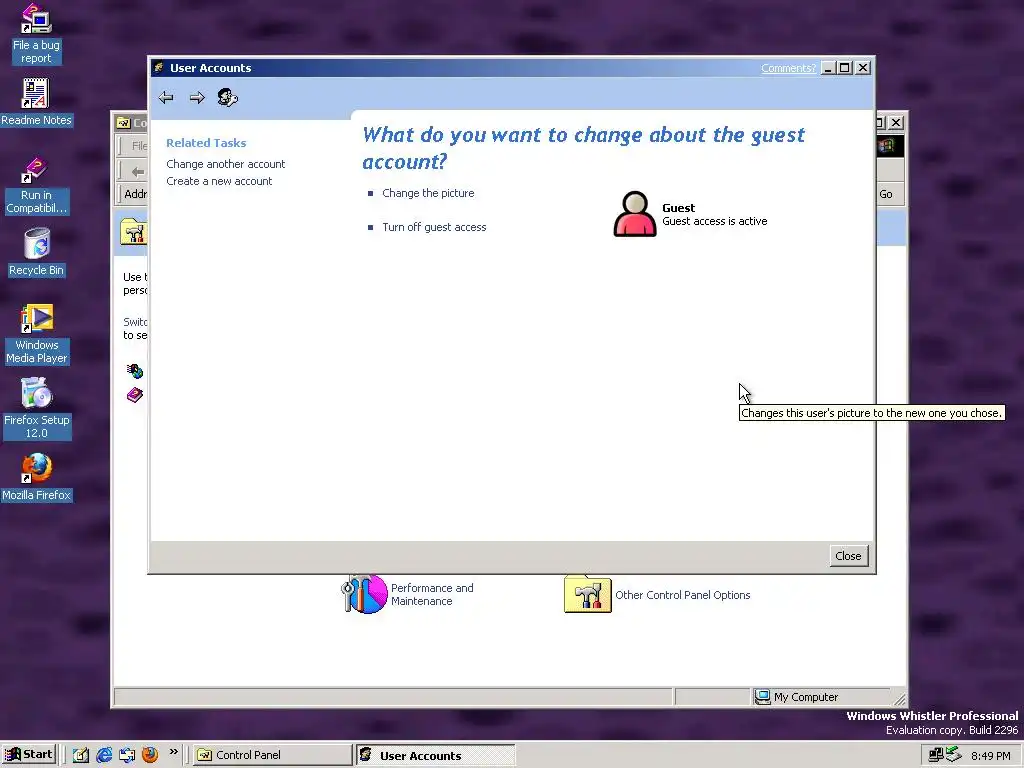Click Related Tasks heading
Screen dimensions: 1024x768
point(206,143)
